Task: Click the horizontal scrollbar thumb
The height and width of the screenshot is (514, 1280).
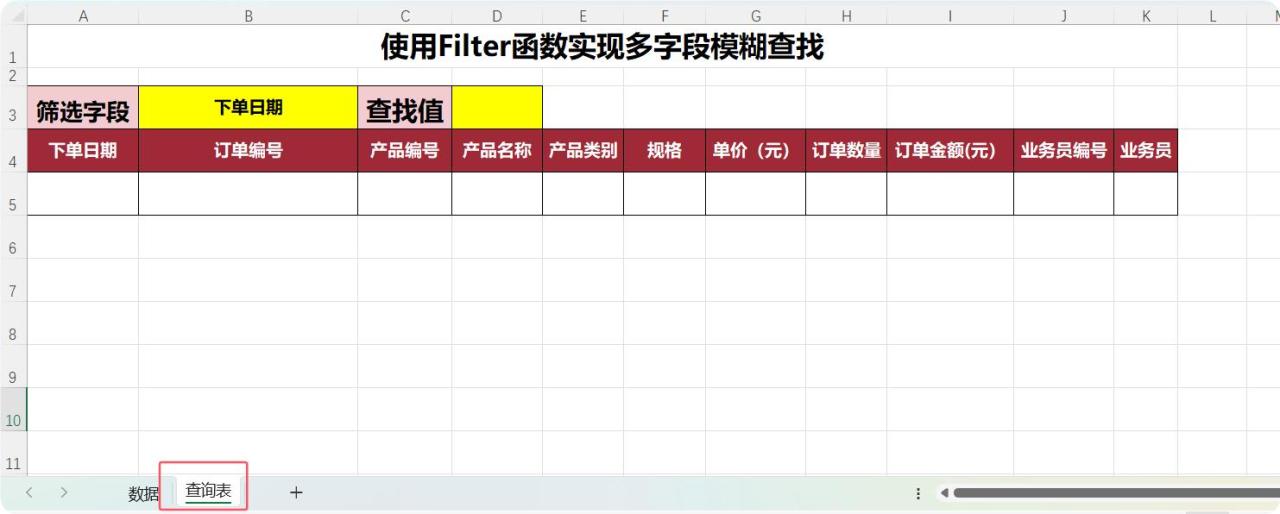Action: pyautogui.click(x=1116, y=493)
